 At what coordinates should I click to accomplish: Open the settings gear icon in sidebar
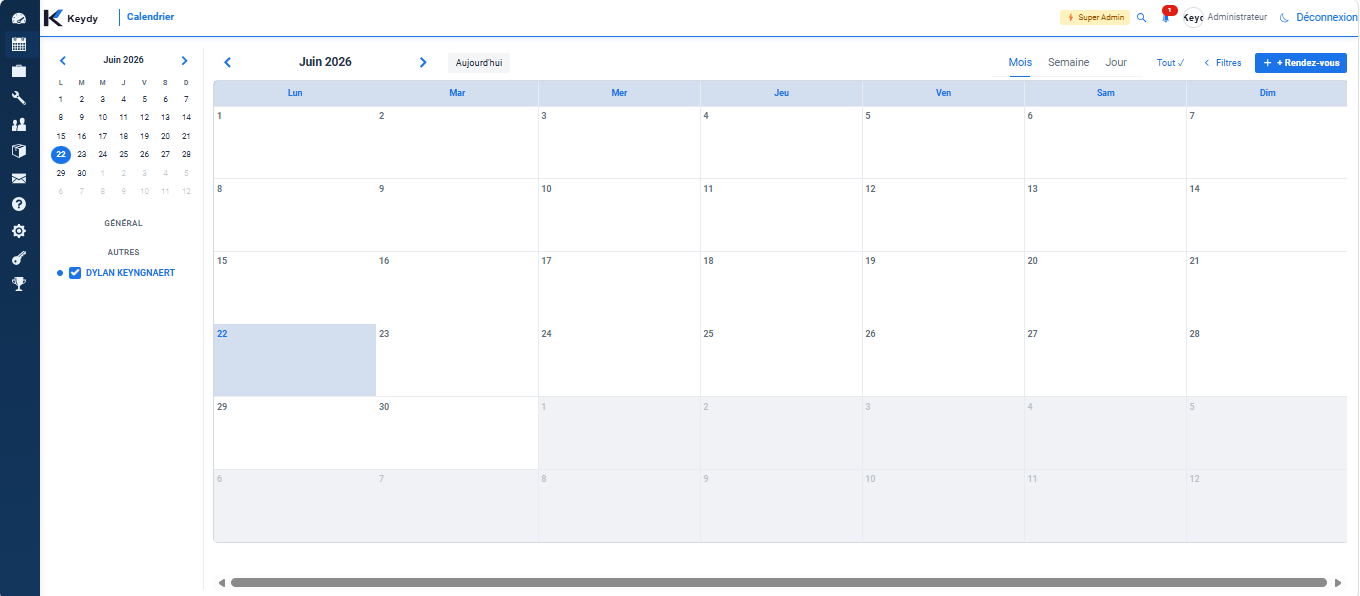click(x=18, y=231)
